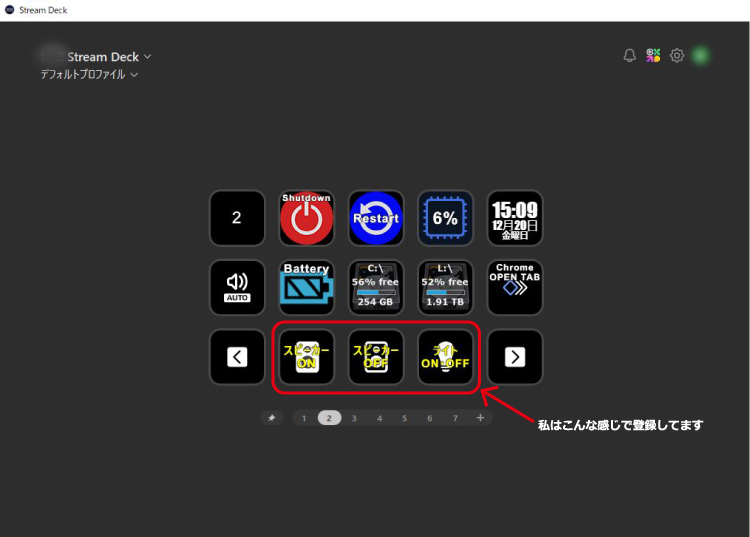
Task: Select the C:\ drive free space key
Action: pos(376,287)
